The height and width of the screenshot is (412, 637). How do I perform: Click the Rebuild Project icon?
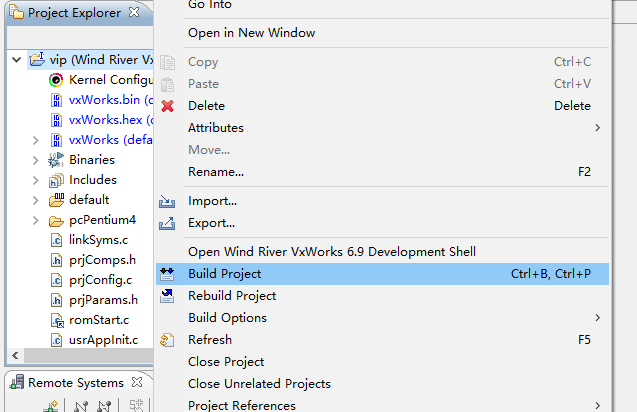pos(167,296)
